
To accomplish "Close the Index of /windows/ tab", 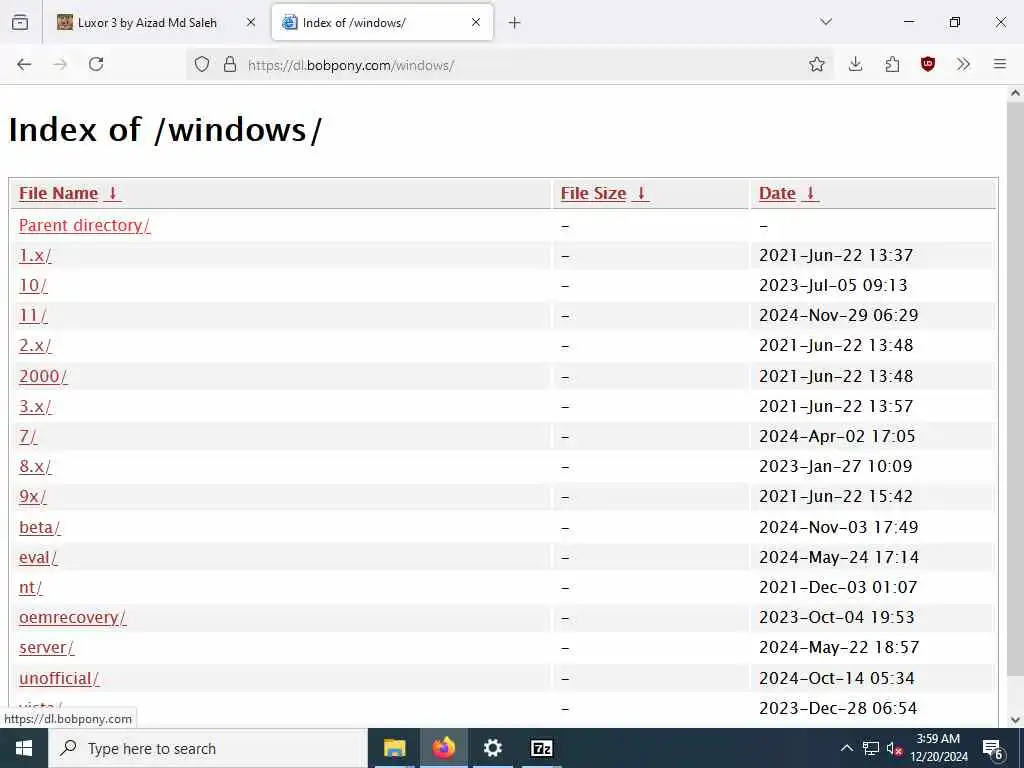I will (x=476, y=22).
